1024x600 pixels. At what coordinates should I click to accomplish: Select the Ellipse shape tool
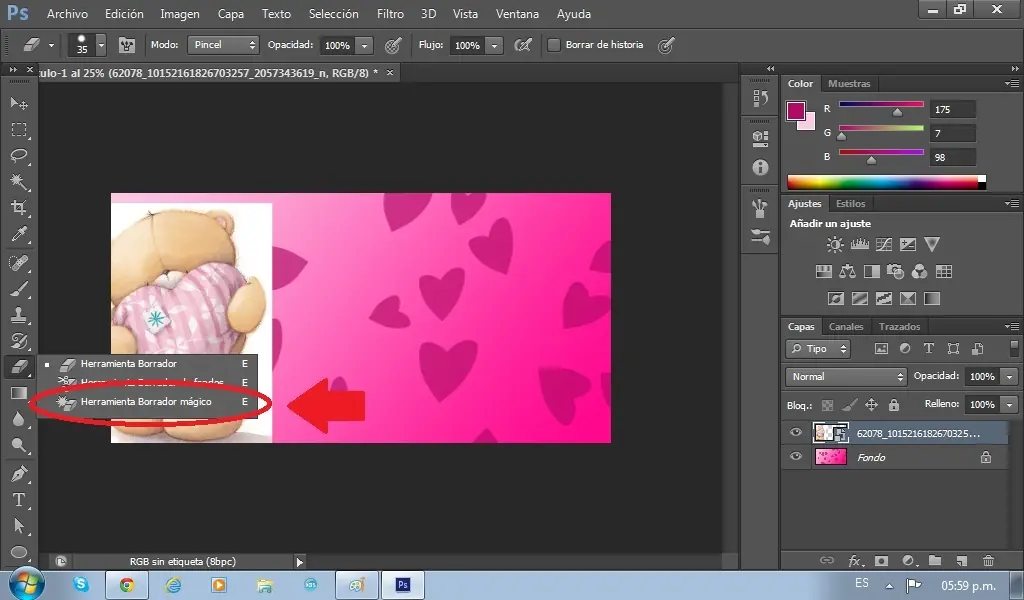19,552
